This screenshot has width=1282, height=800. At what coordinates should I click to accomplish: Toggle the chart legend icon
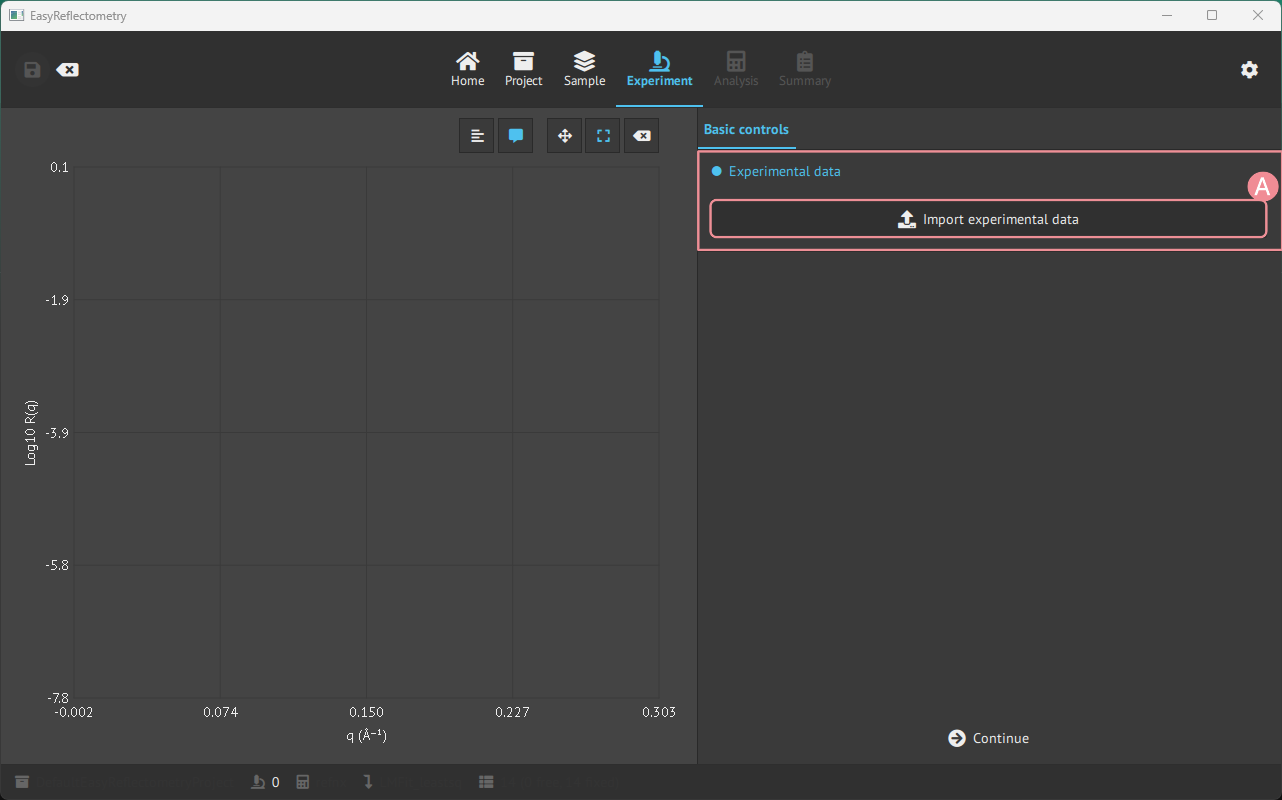[477, 136]
